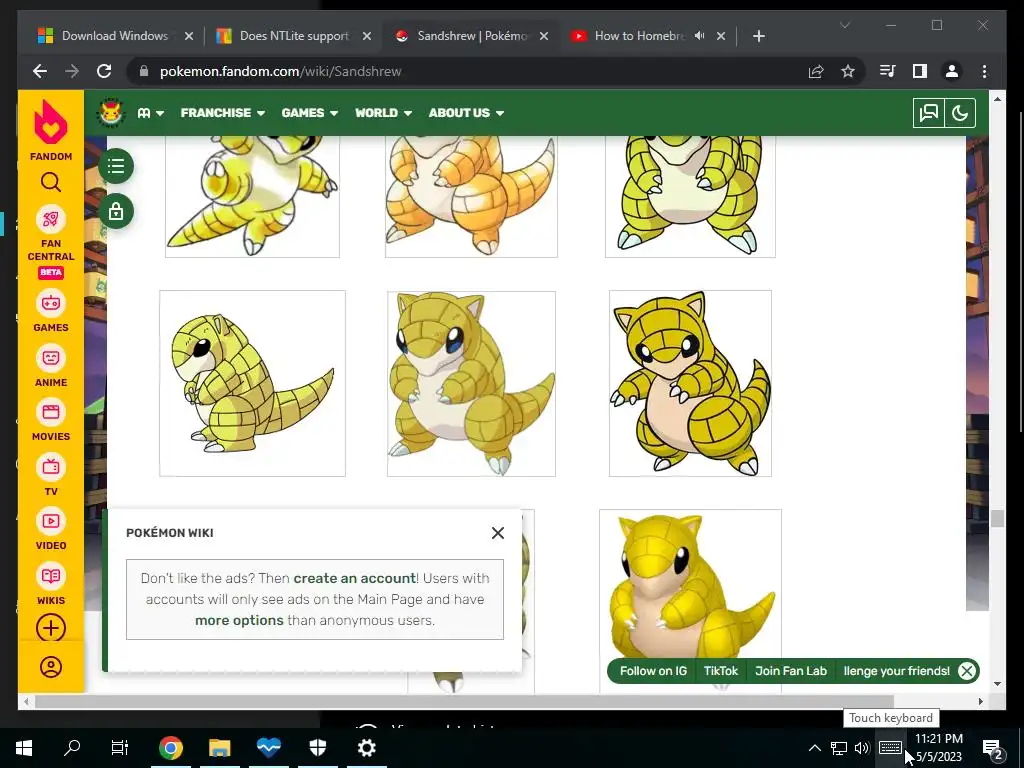The width and height of the screenshot is (1024, 768).
Task: Close the Download Windows tab
Action: [189, 36]
